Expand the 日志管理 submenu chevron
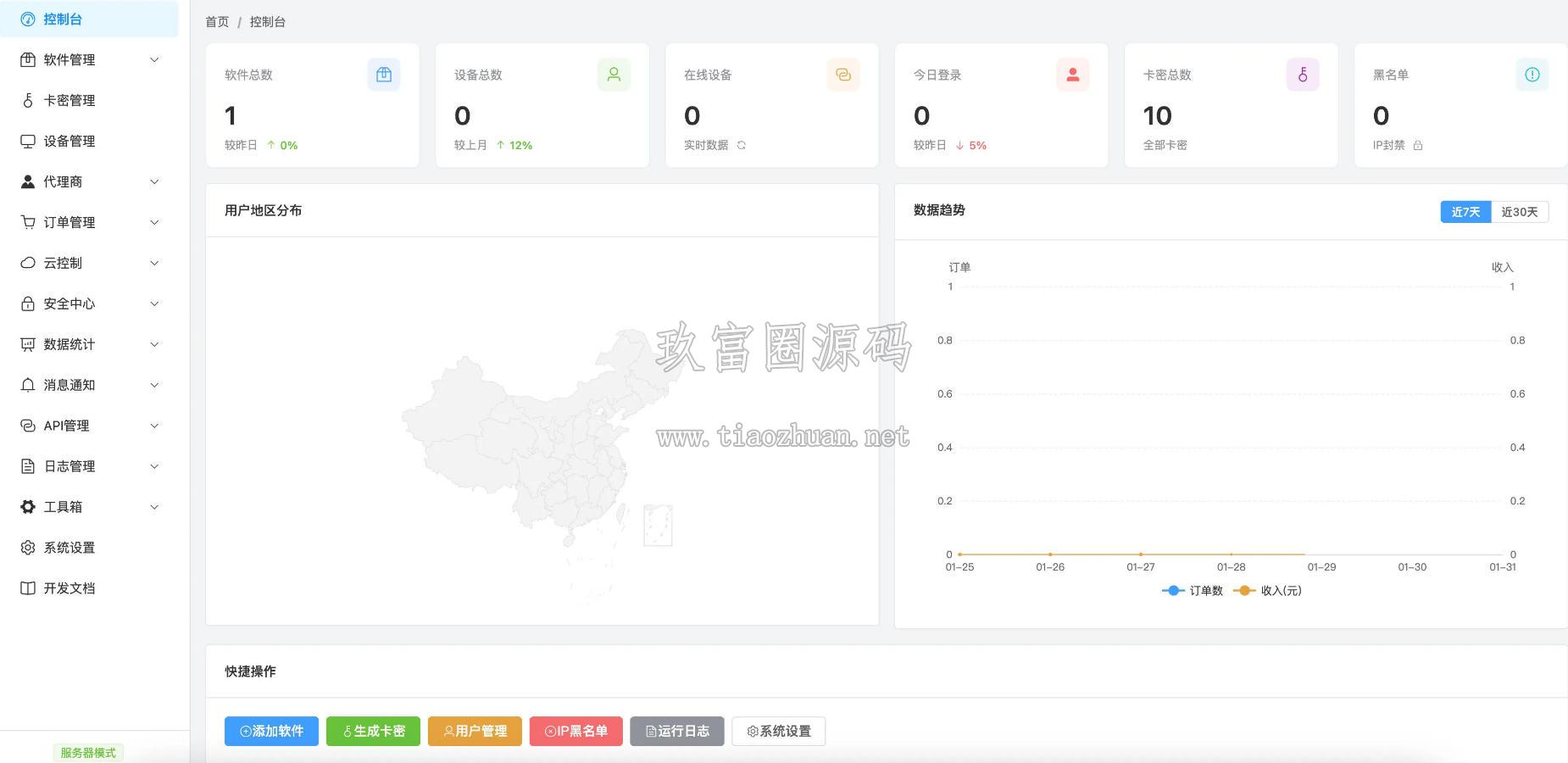1568x763 pixels. [x=154, y=466]
